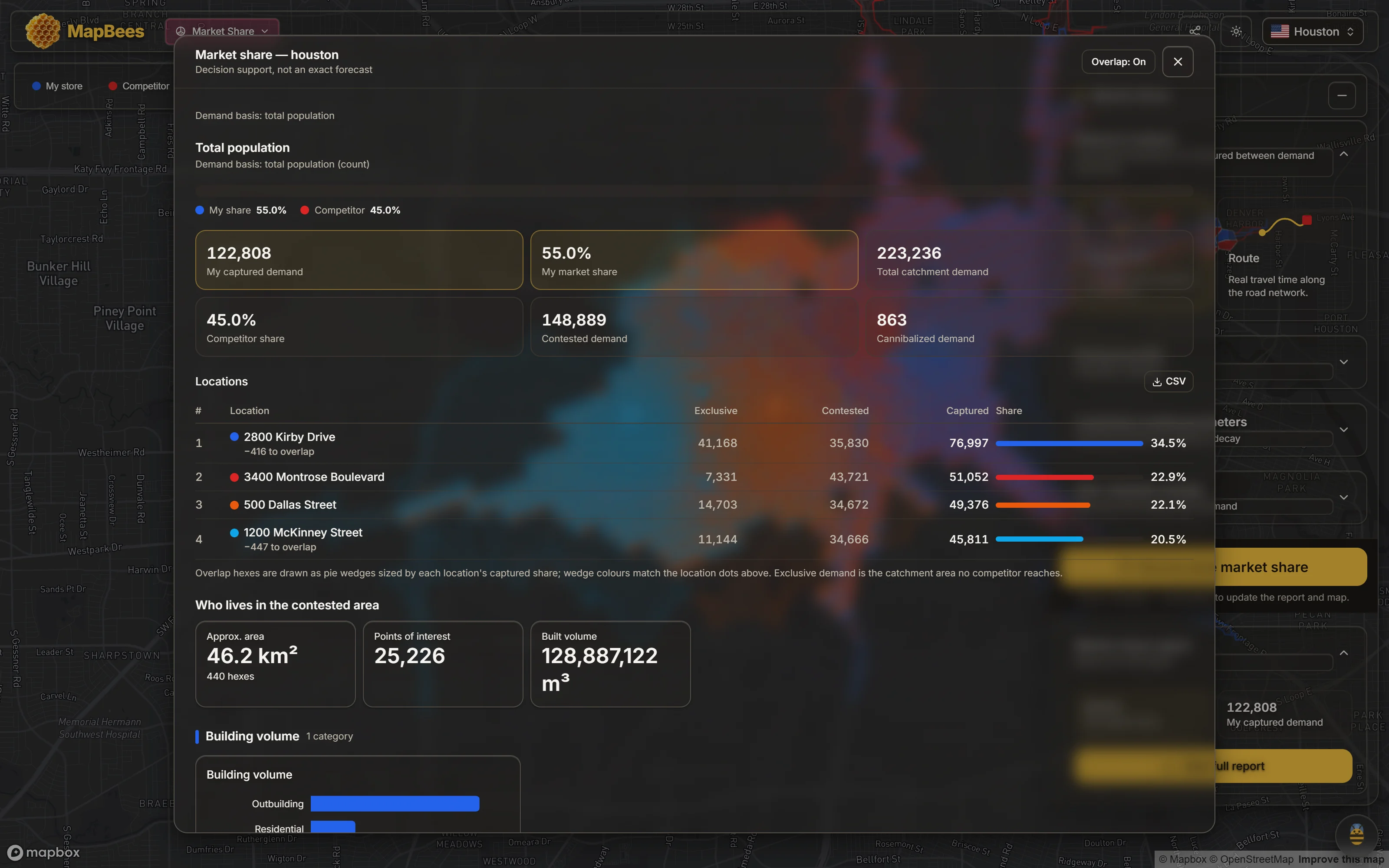Select the Route travel mode card
Viewport: 1389px width, 868px height.
tap(1284, 255)
